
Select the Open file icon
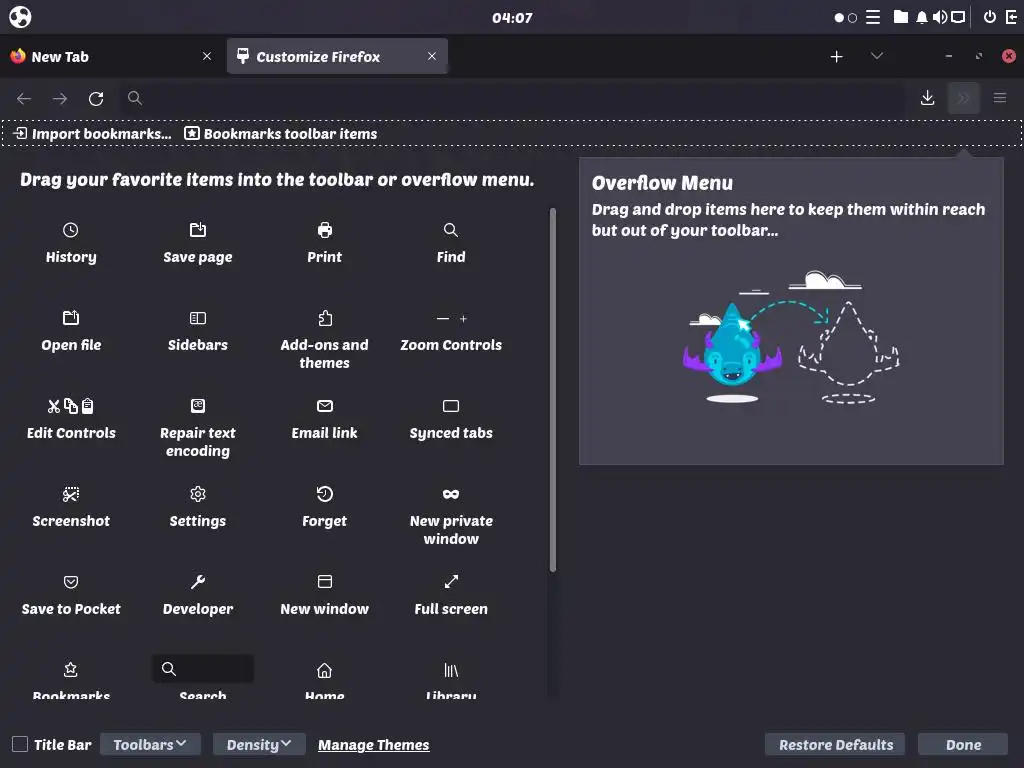point(71,318)
